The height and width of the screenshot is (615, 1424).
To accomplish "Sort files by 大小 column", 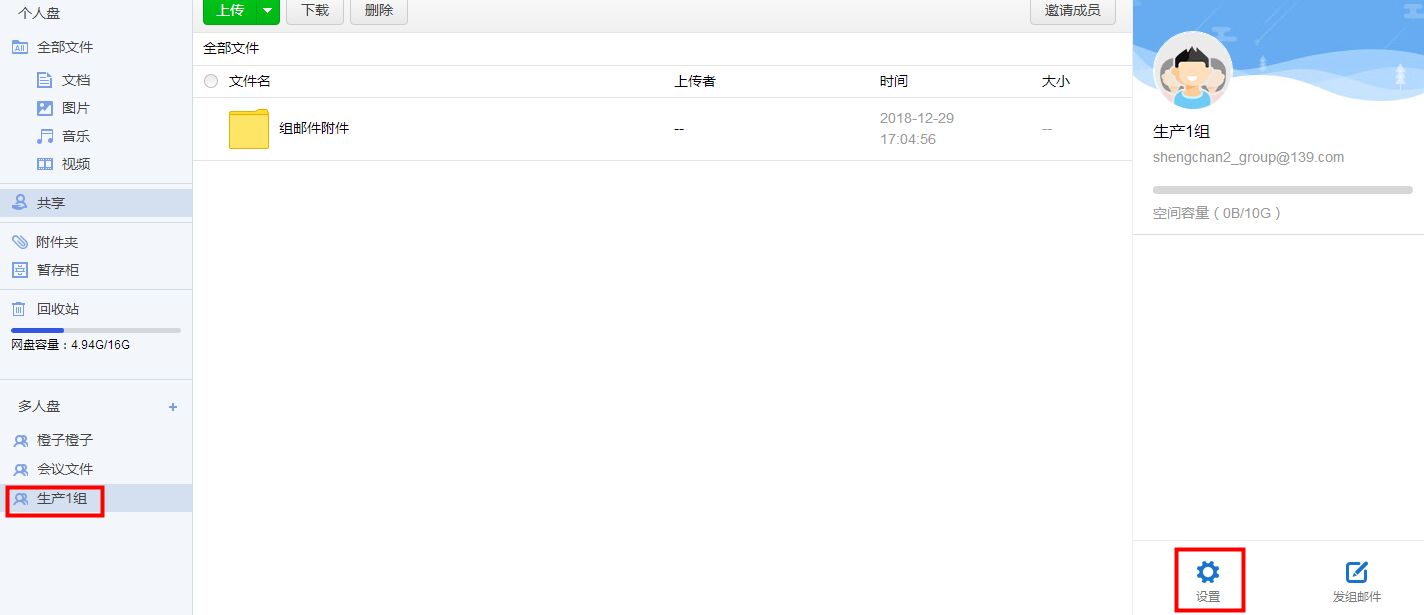I will 1055,81.
